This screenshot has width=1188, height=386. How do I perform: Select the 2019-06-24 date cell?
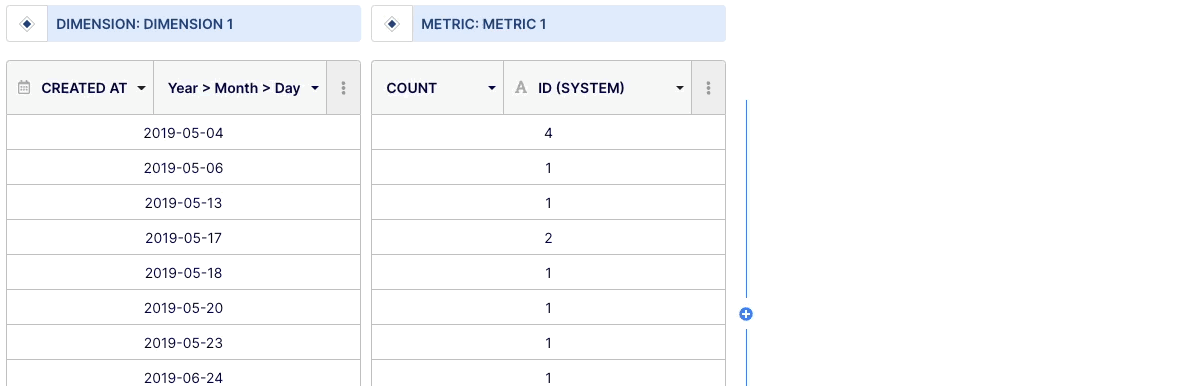pos(183,373)
